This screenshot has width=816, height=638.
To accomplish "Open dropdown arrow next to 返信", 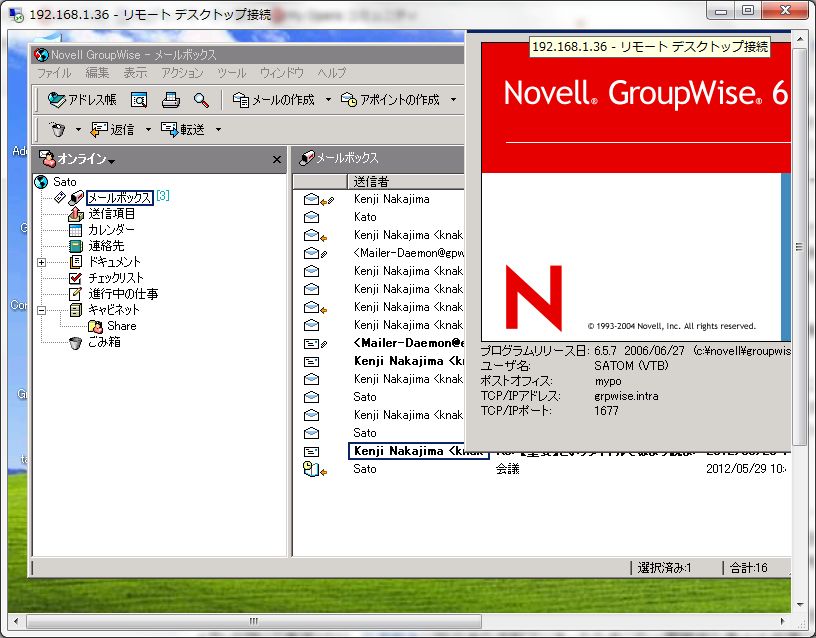I will (148, 129).
